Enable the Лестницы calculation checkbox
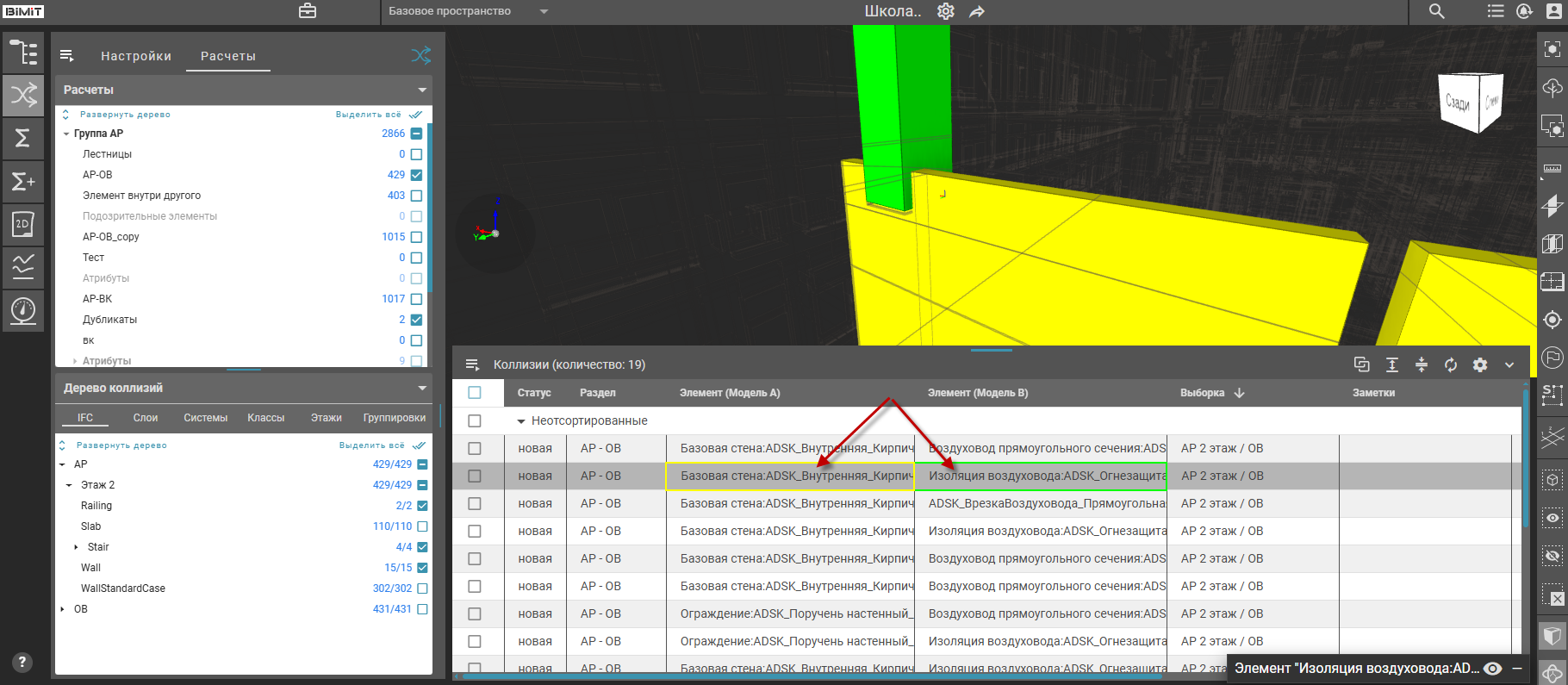 416,154
